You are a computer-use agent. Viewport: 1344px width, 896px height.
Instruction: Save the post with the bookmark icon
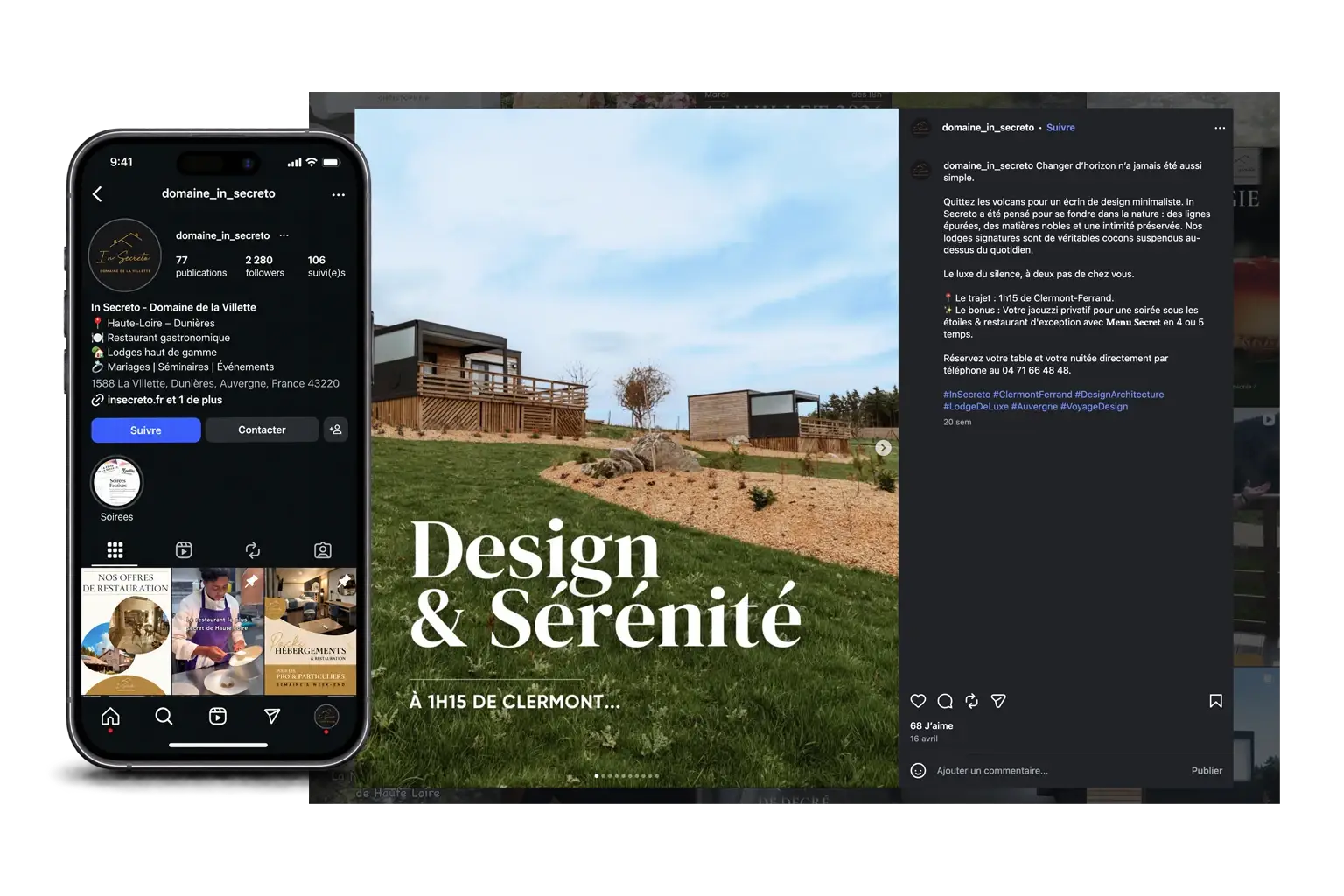(x=1215, y=701)
